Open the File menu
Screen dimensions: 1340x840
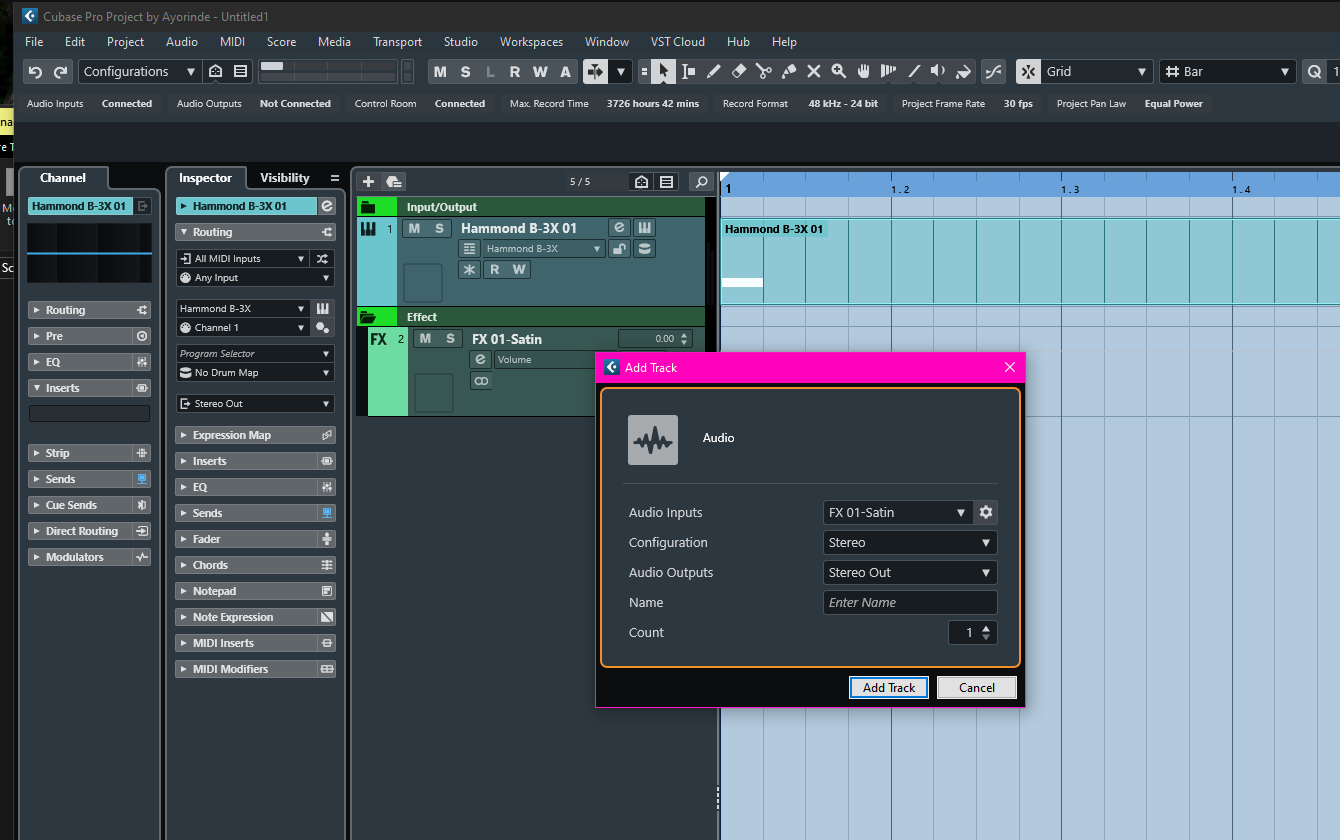[34, 42]
